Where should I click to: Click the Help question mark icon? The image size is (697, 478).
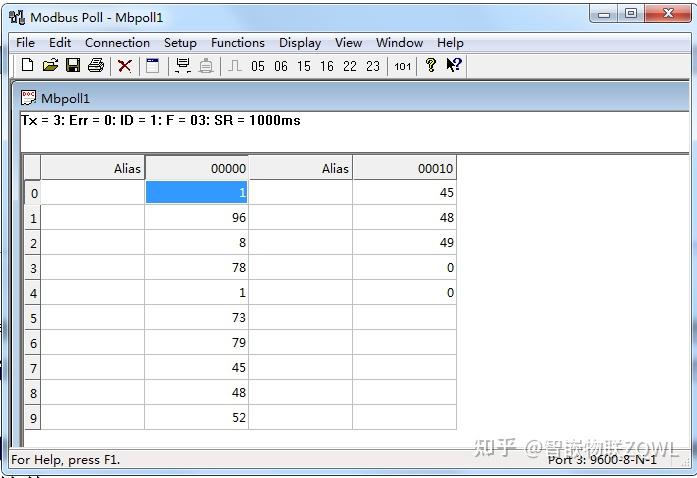coord(430,65)
